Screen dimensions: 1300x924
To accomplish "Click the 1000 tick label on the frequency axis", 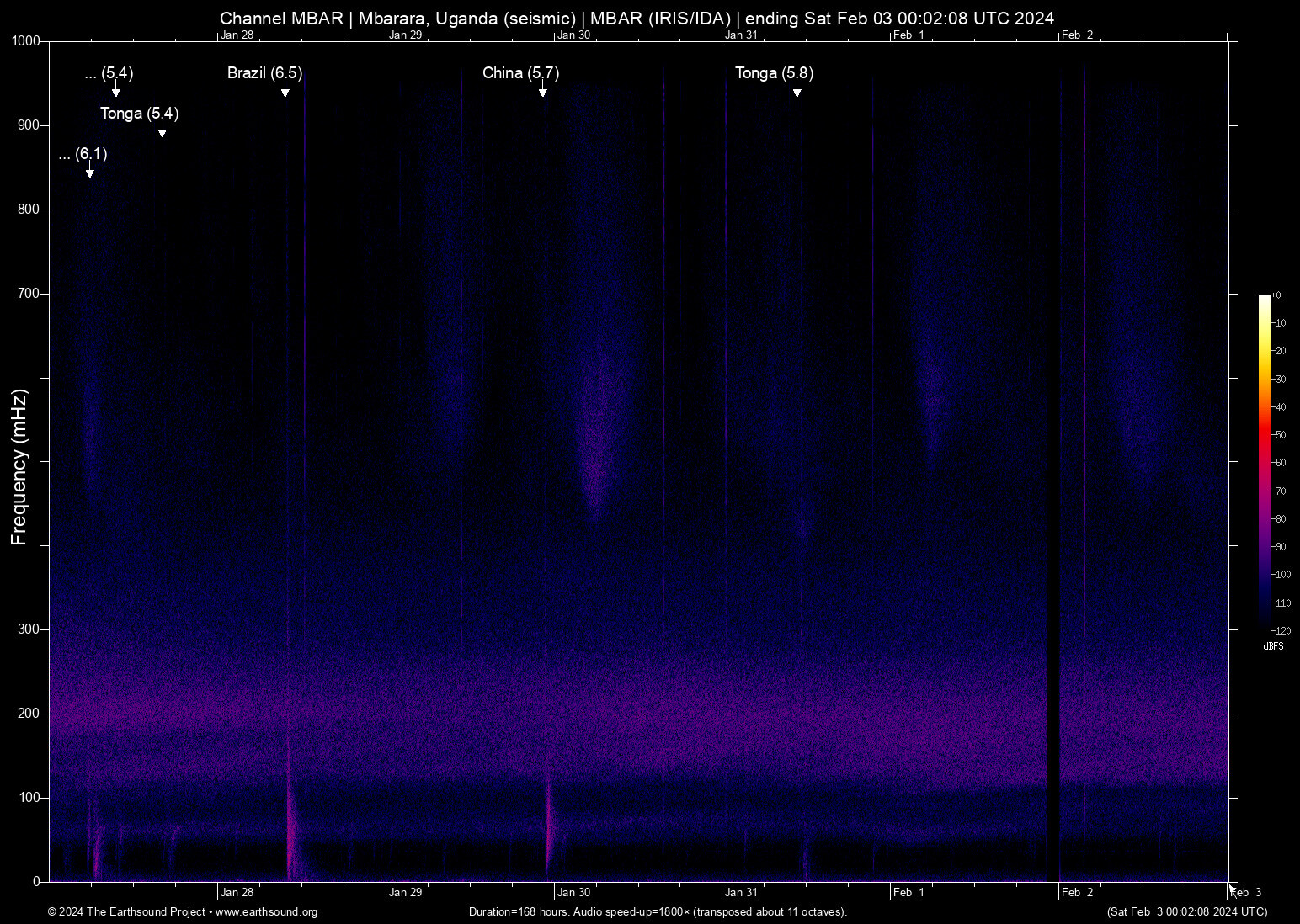I will [26, 41].
